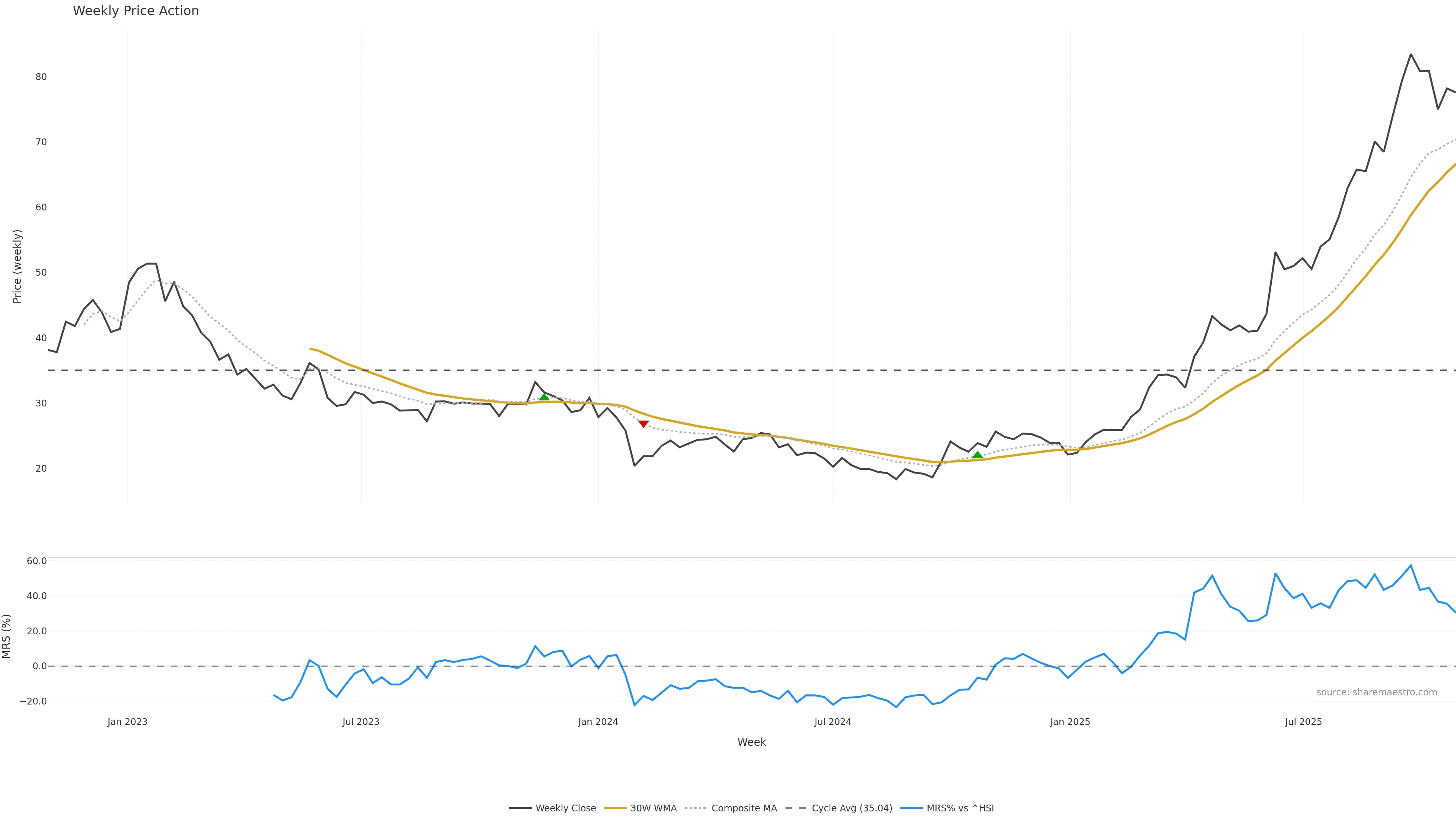
Task: Click the first green up-triangle marker near late 2023
Action: pyautogui.click(x=544, y=397)
